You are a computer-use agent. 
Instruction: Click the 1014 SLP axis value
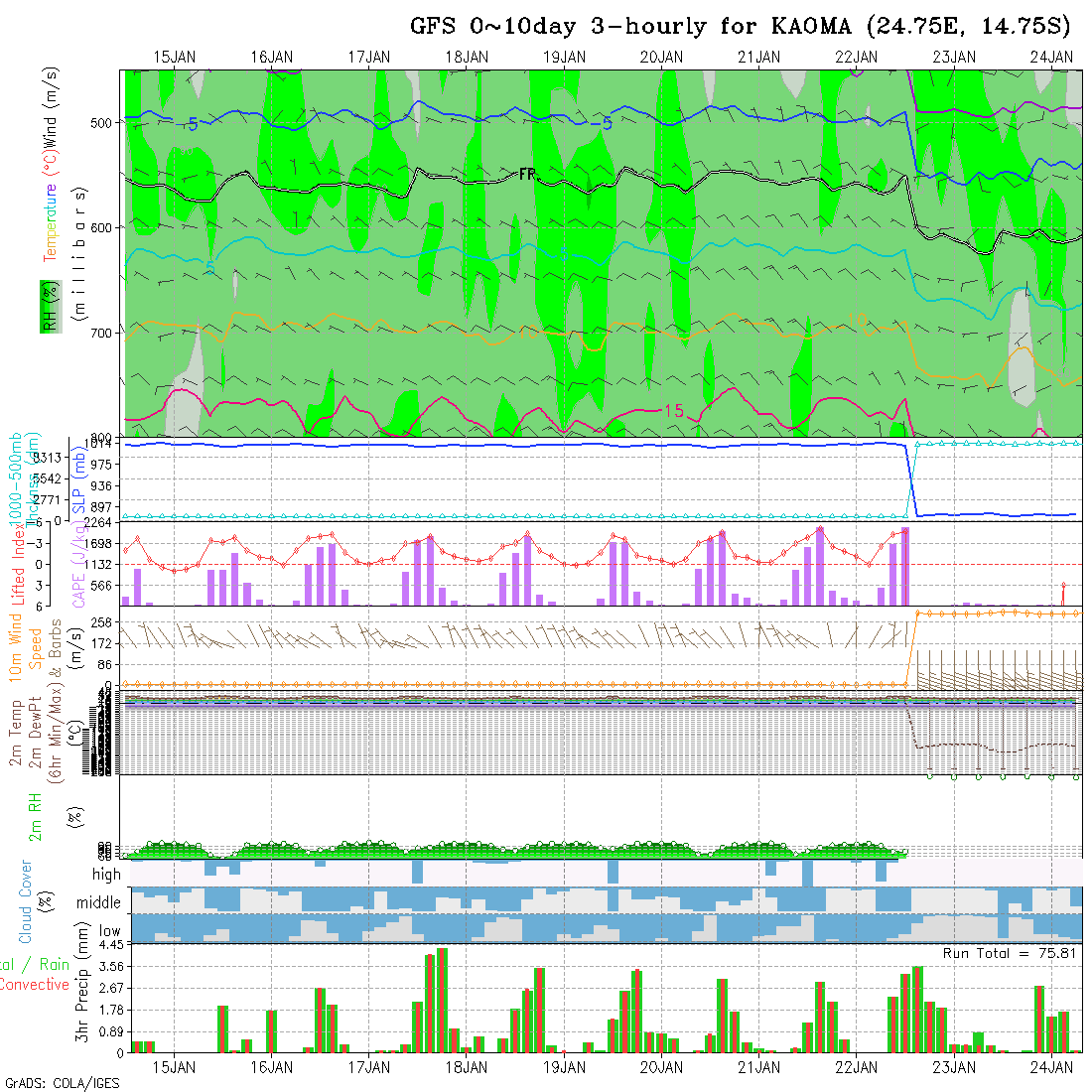pos(105,444)
